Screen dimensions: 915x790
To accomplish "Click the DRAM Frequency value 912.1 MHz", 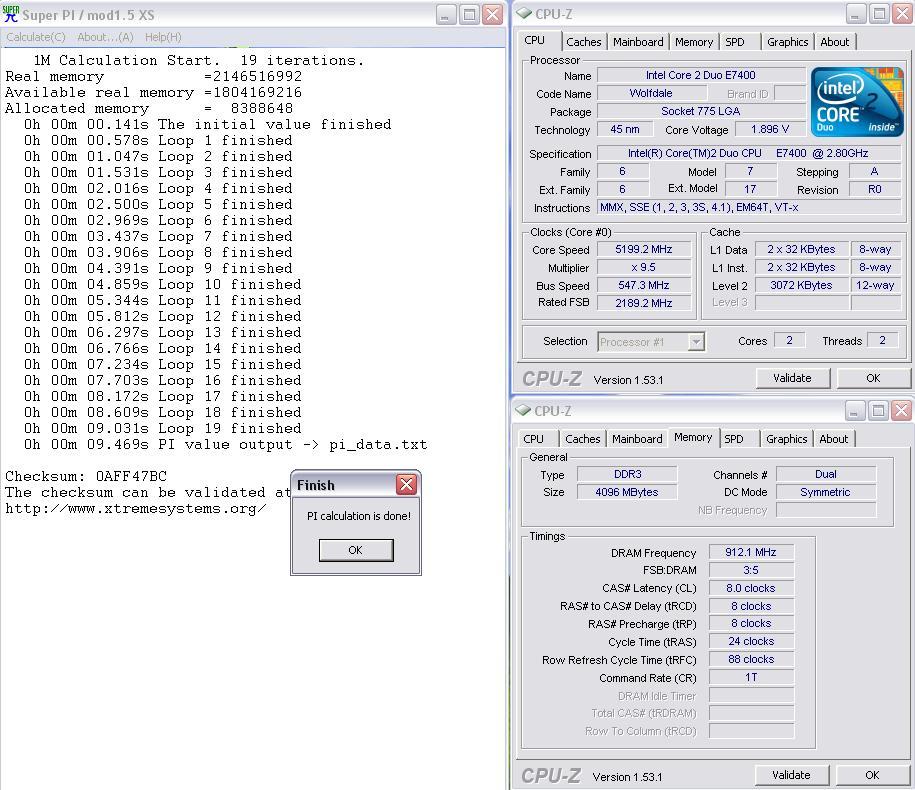I will click(751, 552).
